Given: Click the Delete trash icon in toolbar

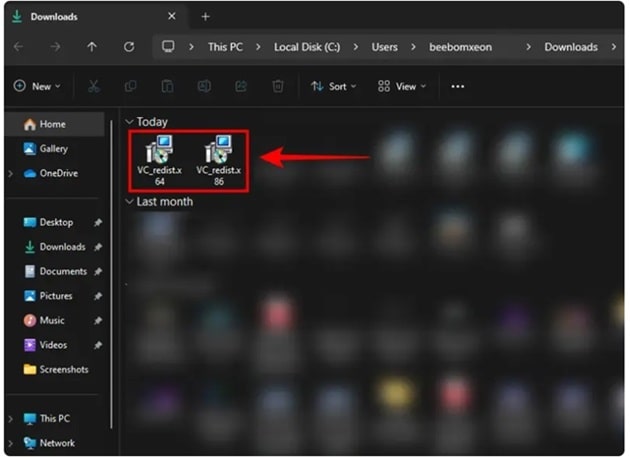Looking at the screenshot, I should [279, 87].
